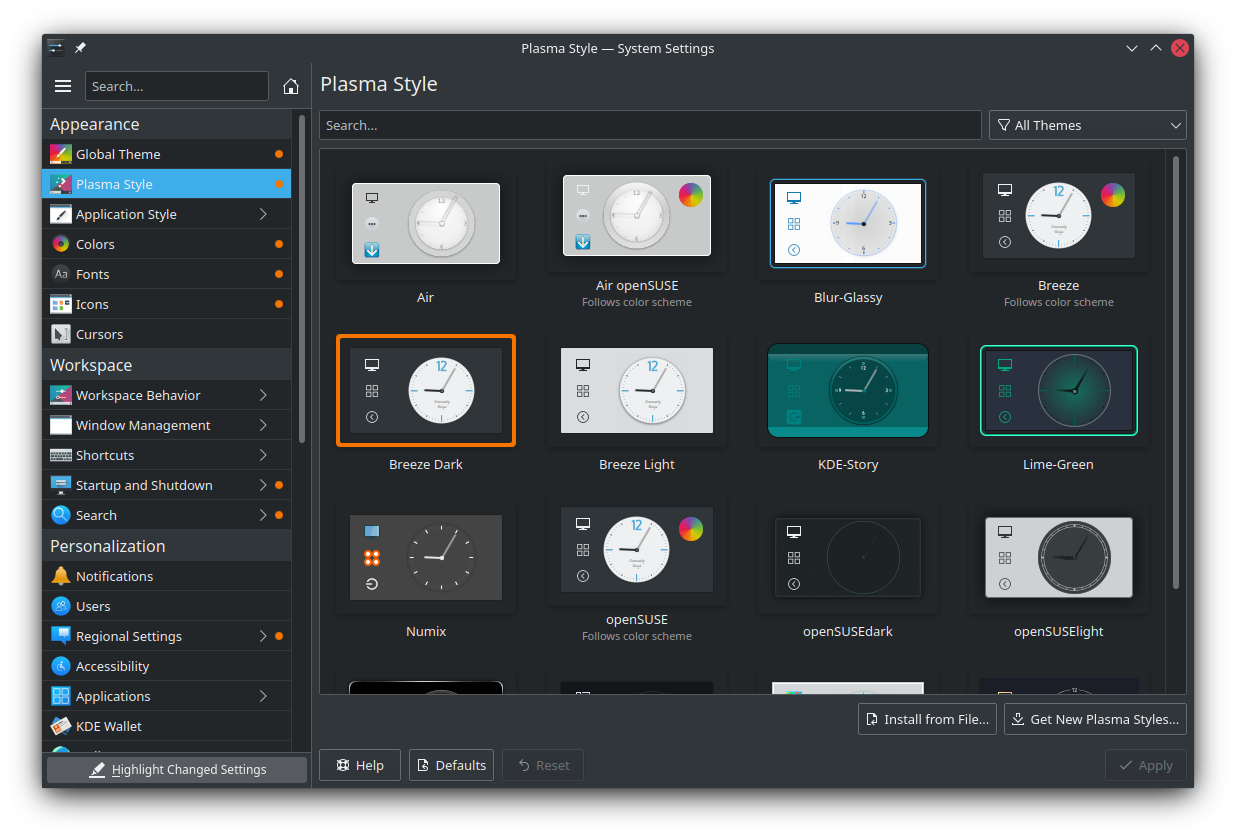
Task: Open the hamburger menu above the sidebar
Action: tap(62, 86)
